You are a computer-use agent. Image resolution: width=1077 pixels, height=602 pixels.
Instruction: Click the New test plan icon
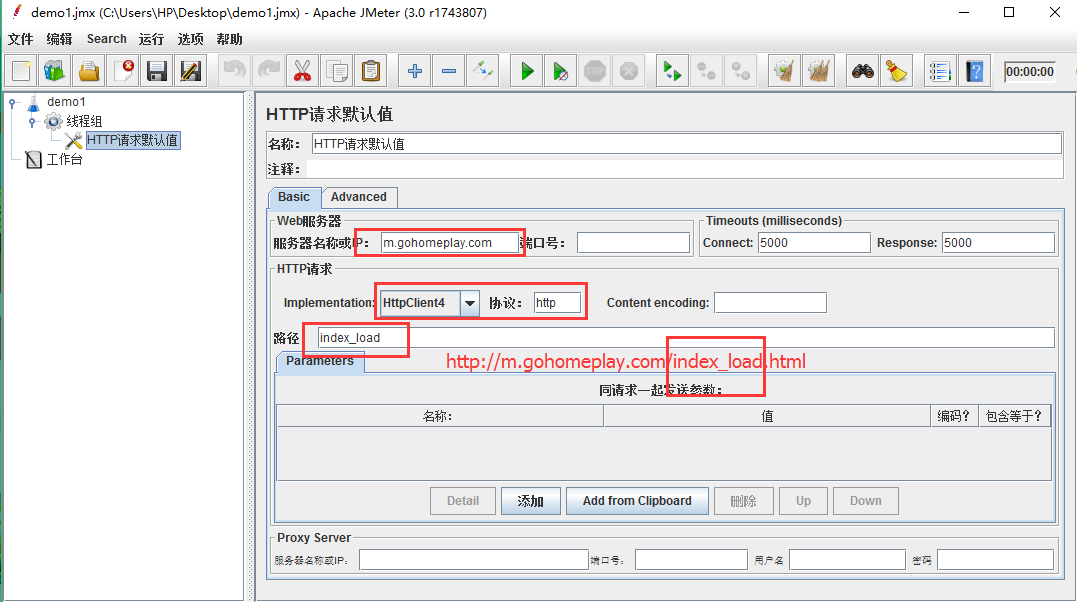[x=21, y=71]
